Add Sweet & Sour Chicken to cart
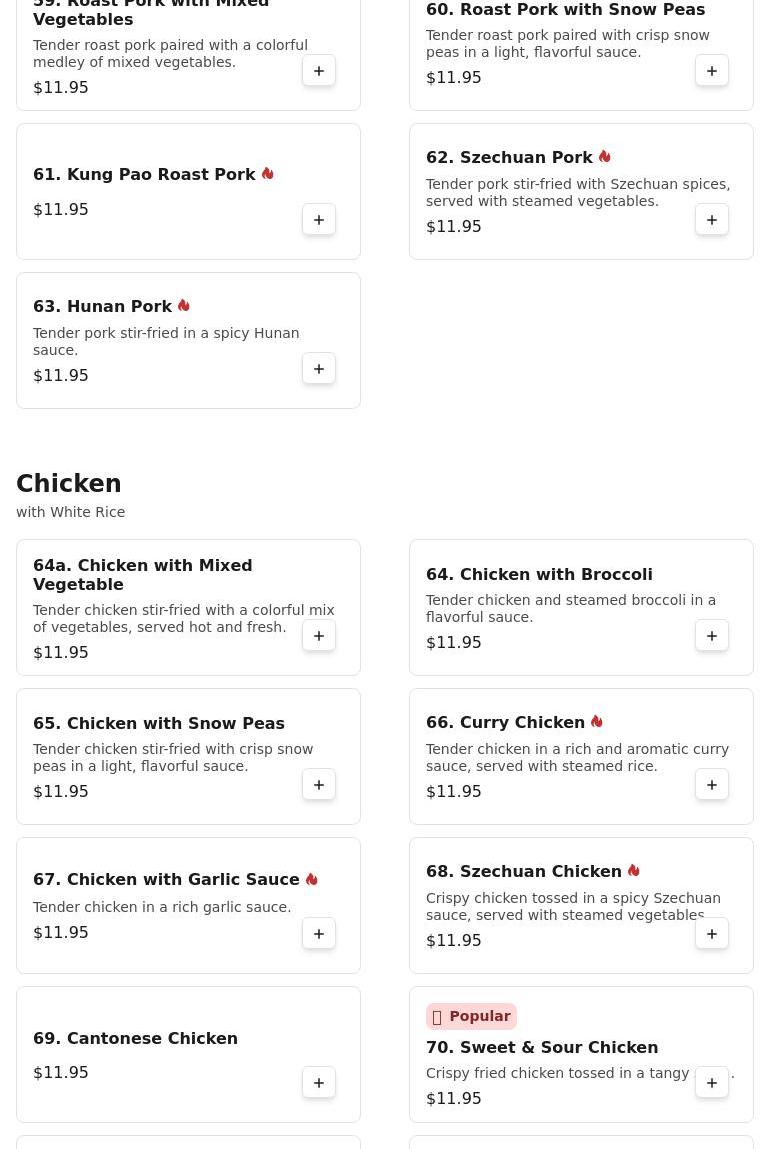 712,1083
